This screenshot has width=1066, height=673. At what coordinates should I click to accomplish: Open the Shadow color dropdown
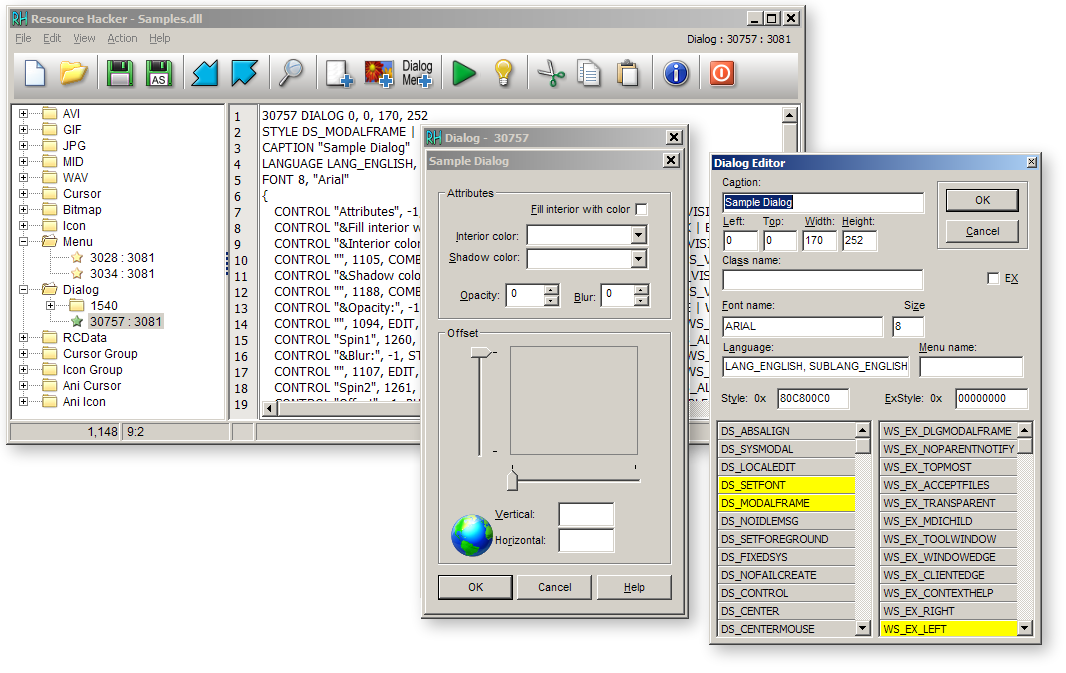pyautogui.click(x=638, y=259)
